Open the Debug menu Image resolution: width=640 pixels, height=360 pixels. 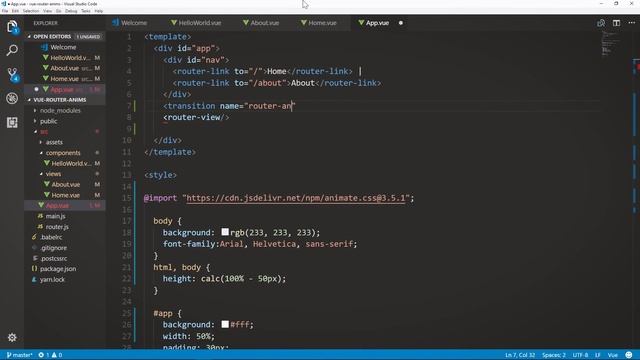tap(71, 11)
